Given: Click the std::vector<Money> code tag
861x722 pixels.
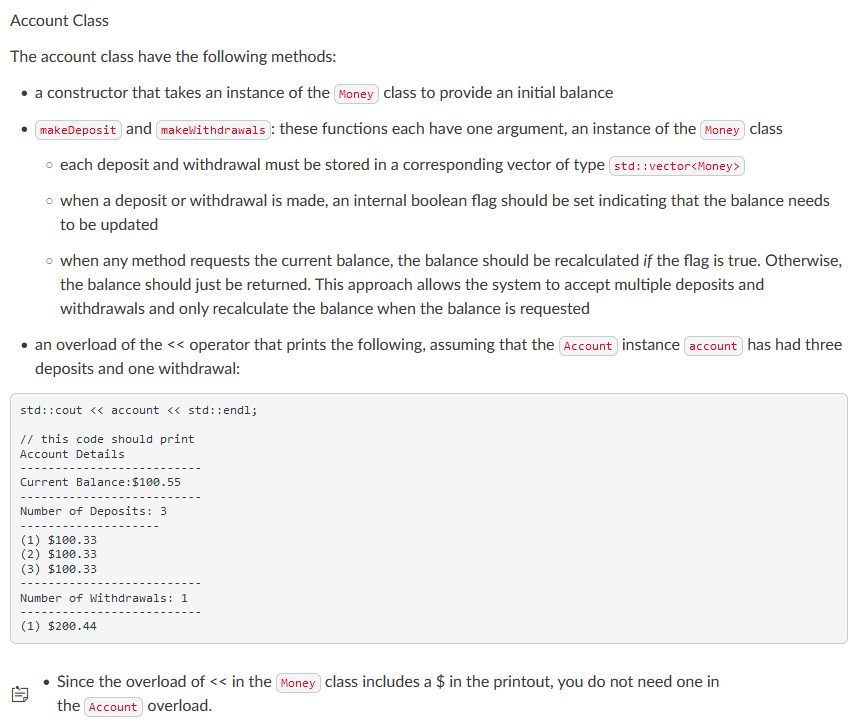Looking at the screenshot, I should click(x=676, y=165).
